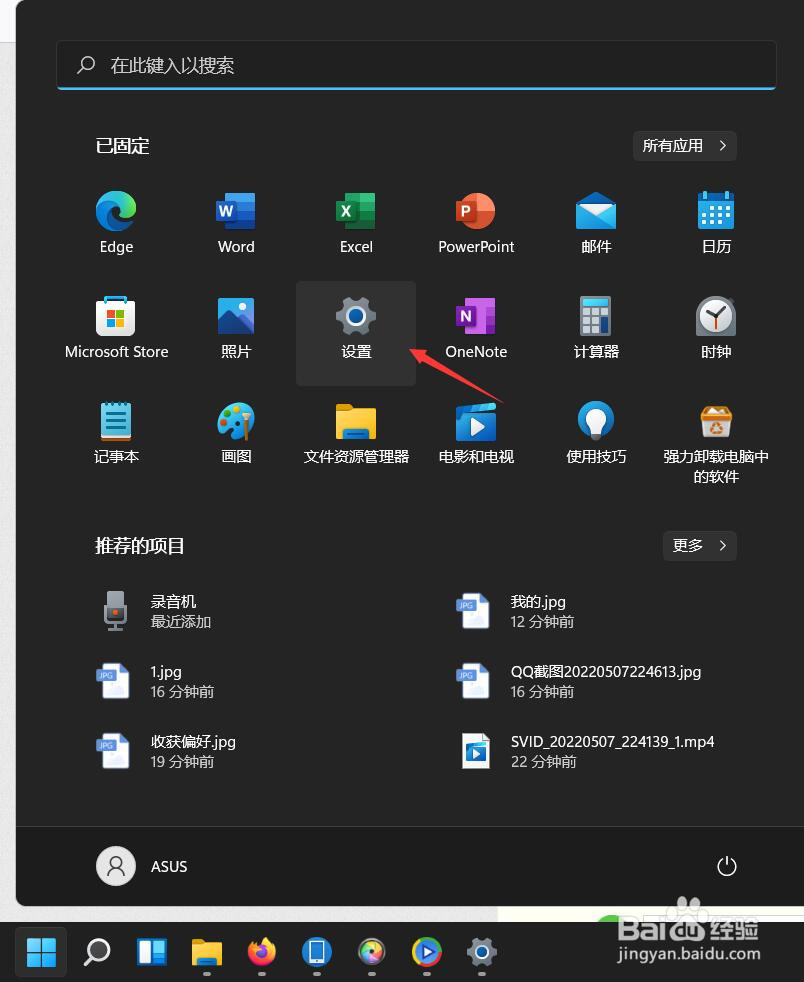Launch OneNote from pinned apps
This screenshot has height=982, width=804.
(x=476, y=329)
